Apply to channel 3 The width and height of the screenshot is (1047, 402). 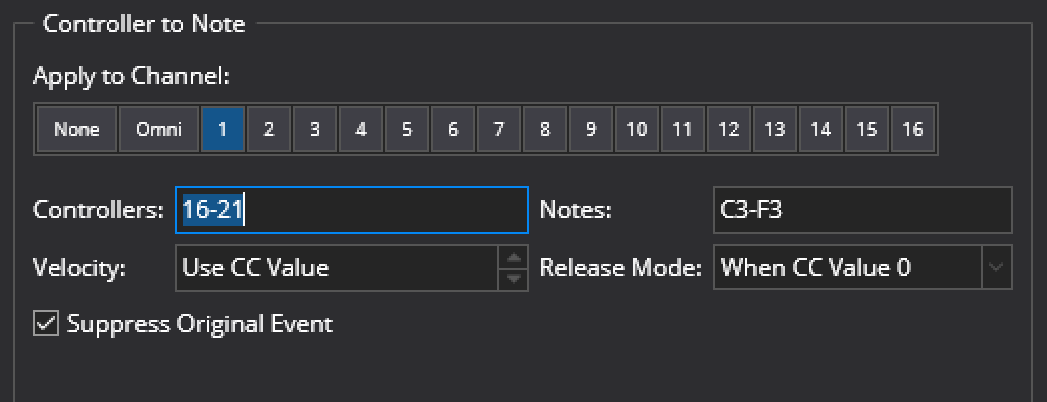click(x=315, y=129)
